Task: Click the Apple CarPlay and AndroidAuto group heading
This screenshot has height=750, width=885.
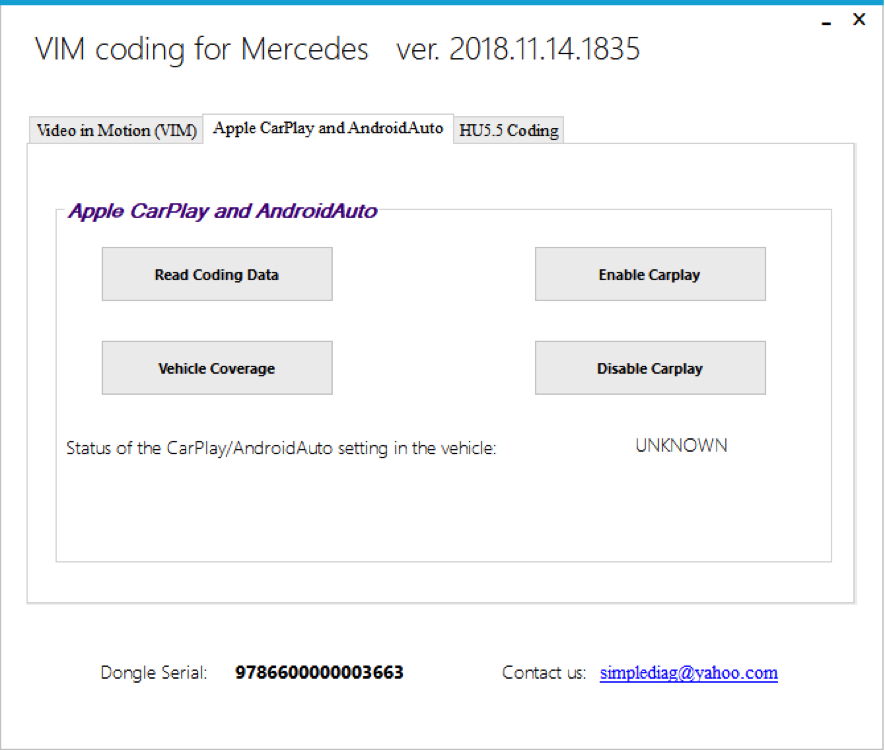Action: tap(223, 211)
